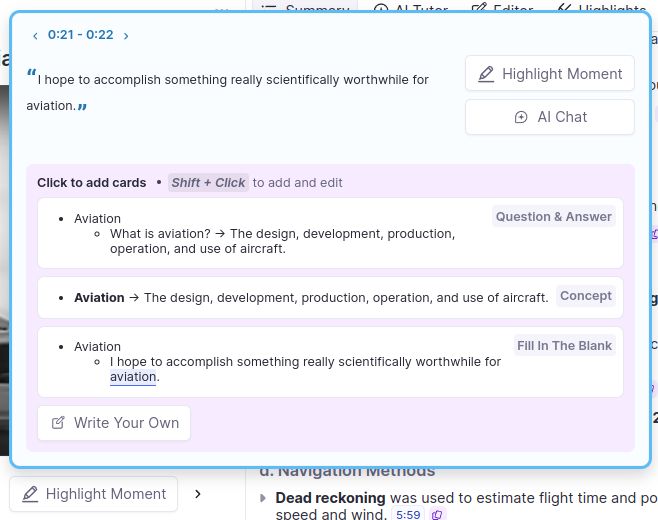Click the opening quotation mark icon
Screen dimensions: 658x520
(32, 74)
